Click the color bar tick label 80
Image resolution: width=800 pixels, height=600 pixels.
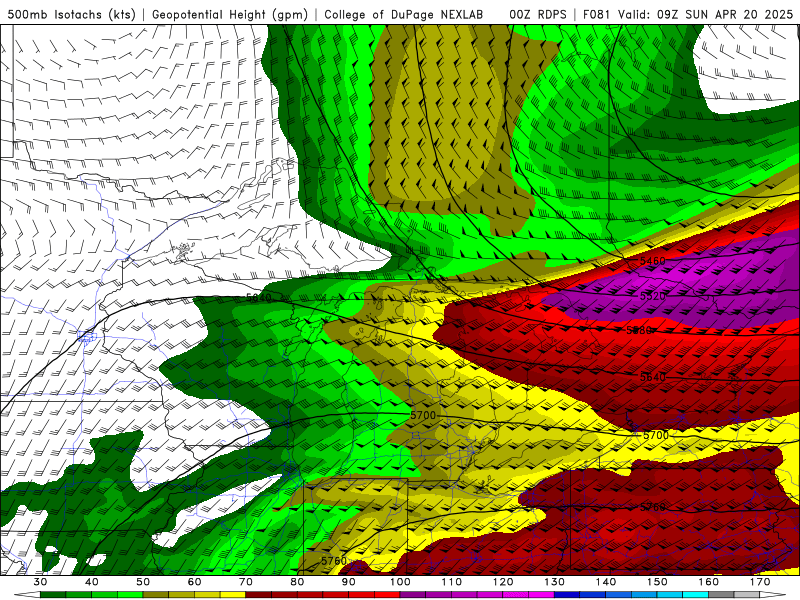click(297, 582)
